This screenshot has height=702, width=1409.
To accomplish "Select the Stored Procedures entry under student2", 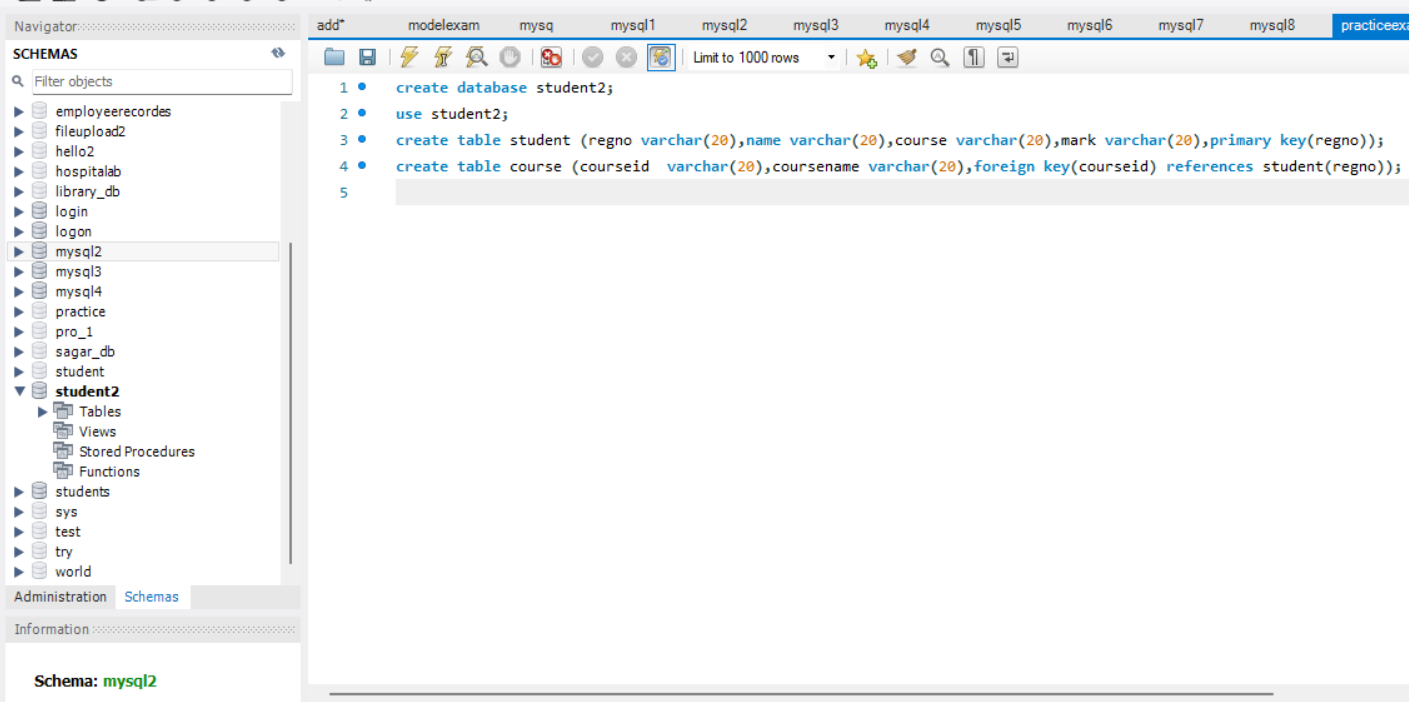I will 136,451.
